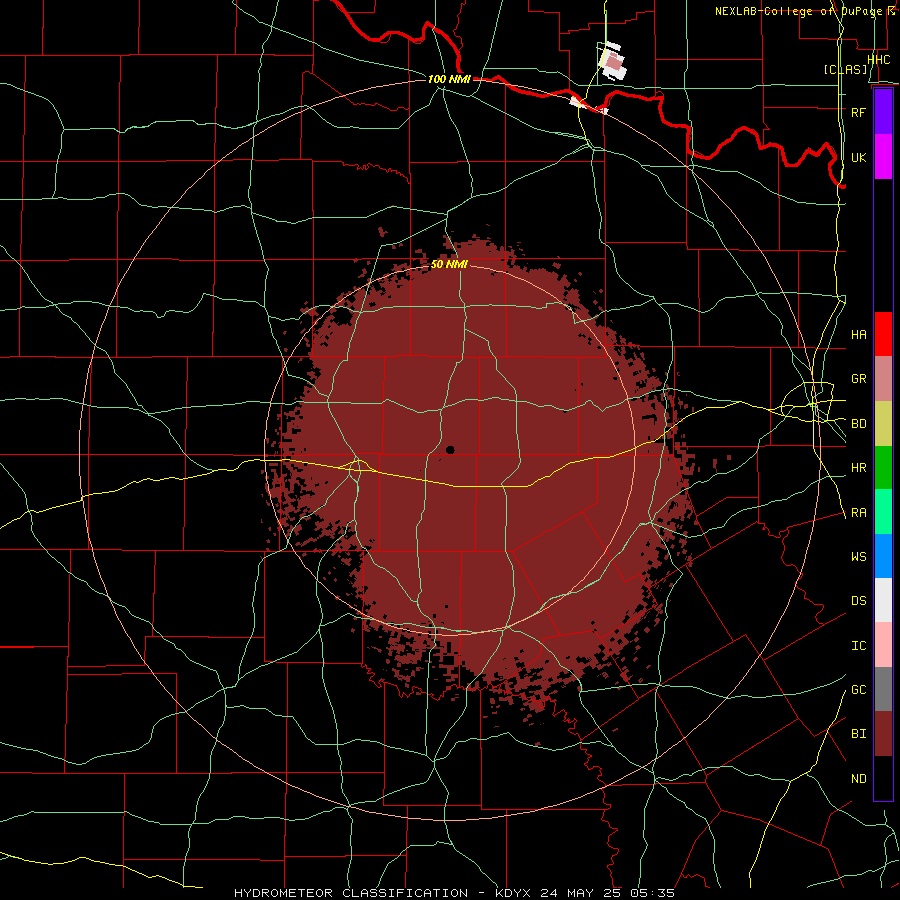Click the '24 MAY 25' date text

pyautogui.click(x=580, y=893)
